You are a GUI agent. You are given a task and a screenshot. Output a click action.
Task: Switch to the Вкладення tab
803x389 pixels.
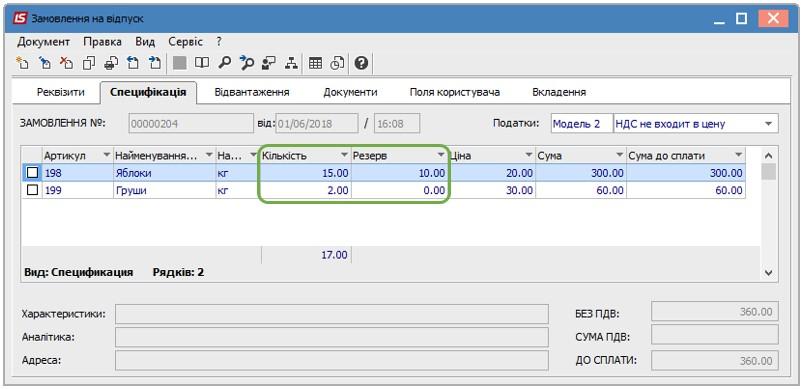(x=559, y=92)
